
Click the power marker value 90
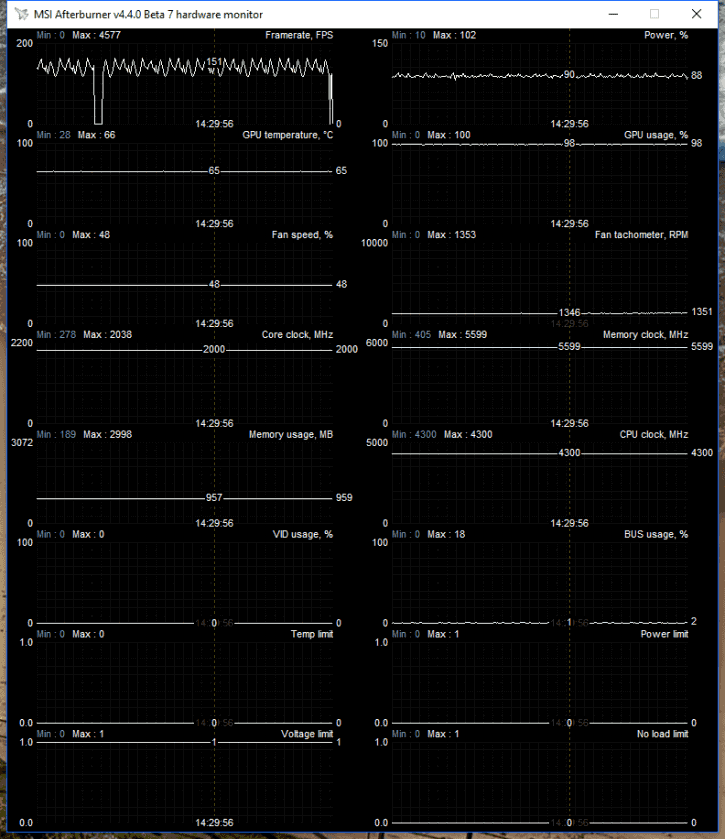(569, 75)
